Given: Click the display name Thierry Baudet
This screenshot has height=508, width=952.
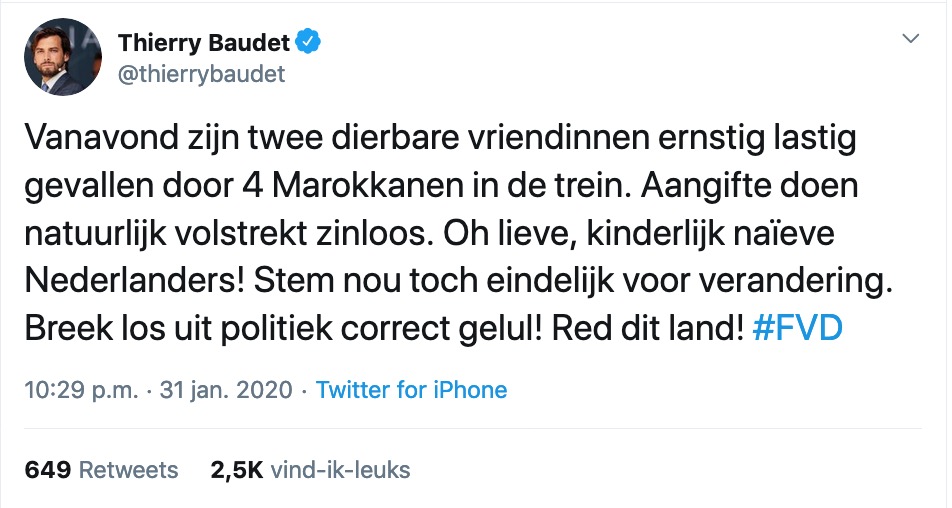Looking at the screenshot, I should point(204,43).
